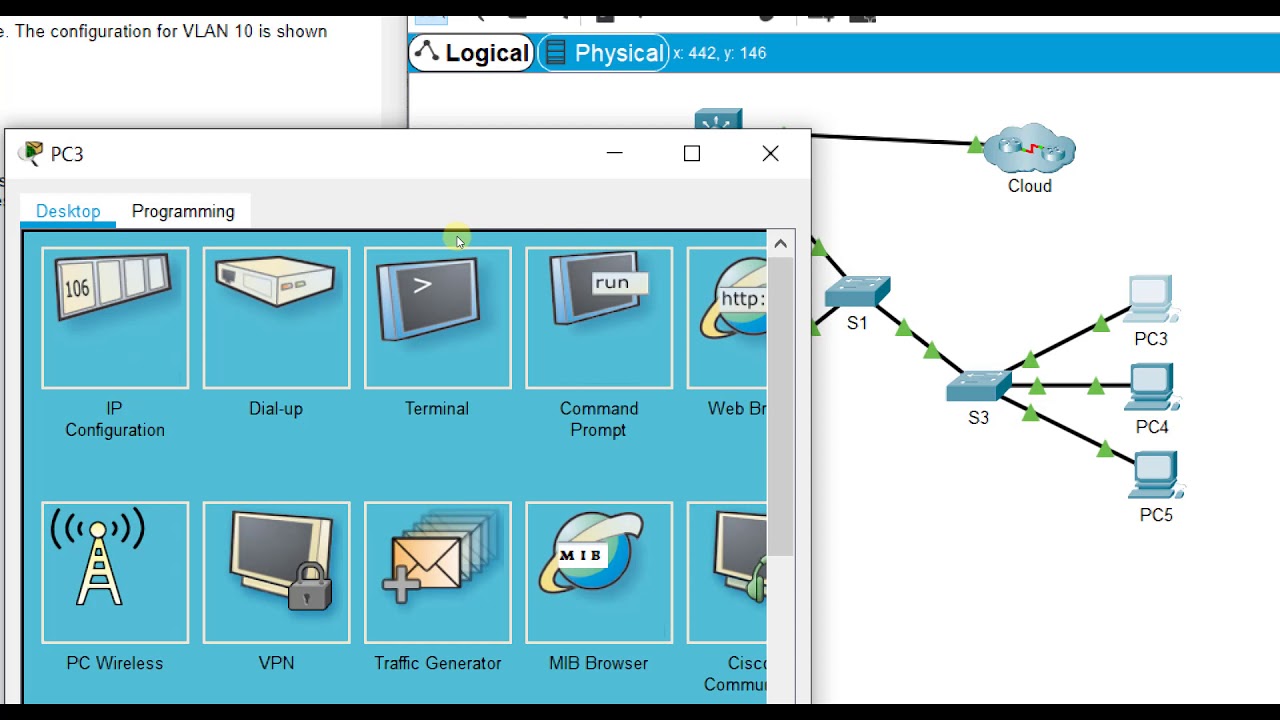Launch the Traffic Generator
This screenshot has width=1280, height=720.
tap(437, 573)
